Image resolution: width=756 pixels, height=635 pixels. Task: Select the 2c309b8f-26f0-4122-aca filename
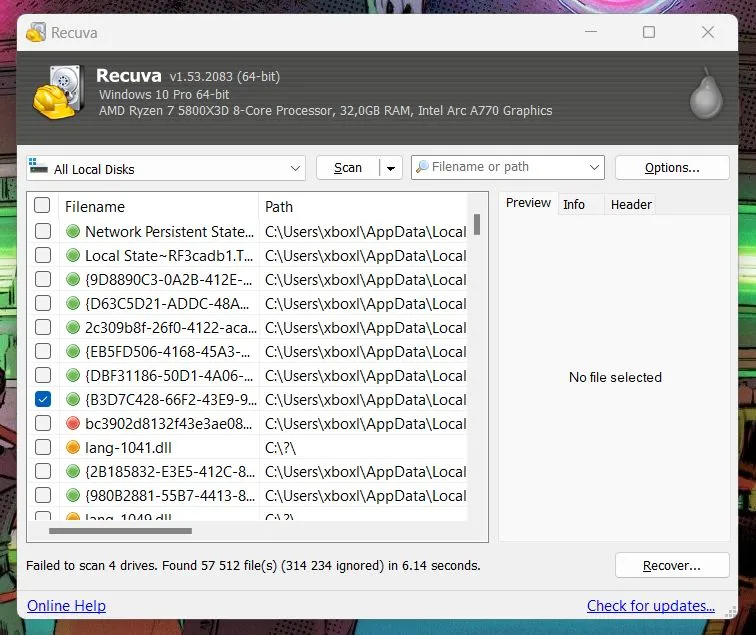[x=171, y=327]
